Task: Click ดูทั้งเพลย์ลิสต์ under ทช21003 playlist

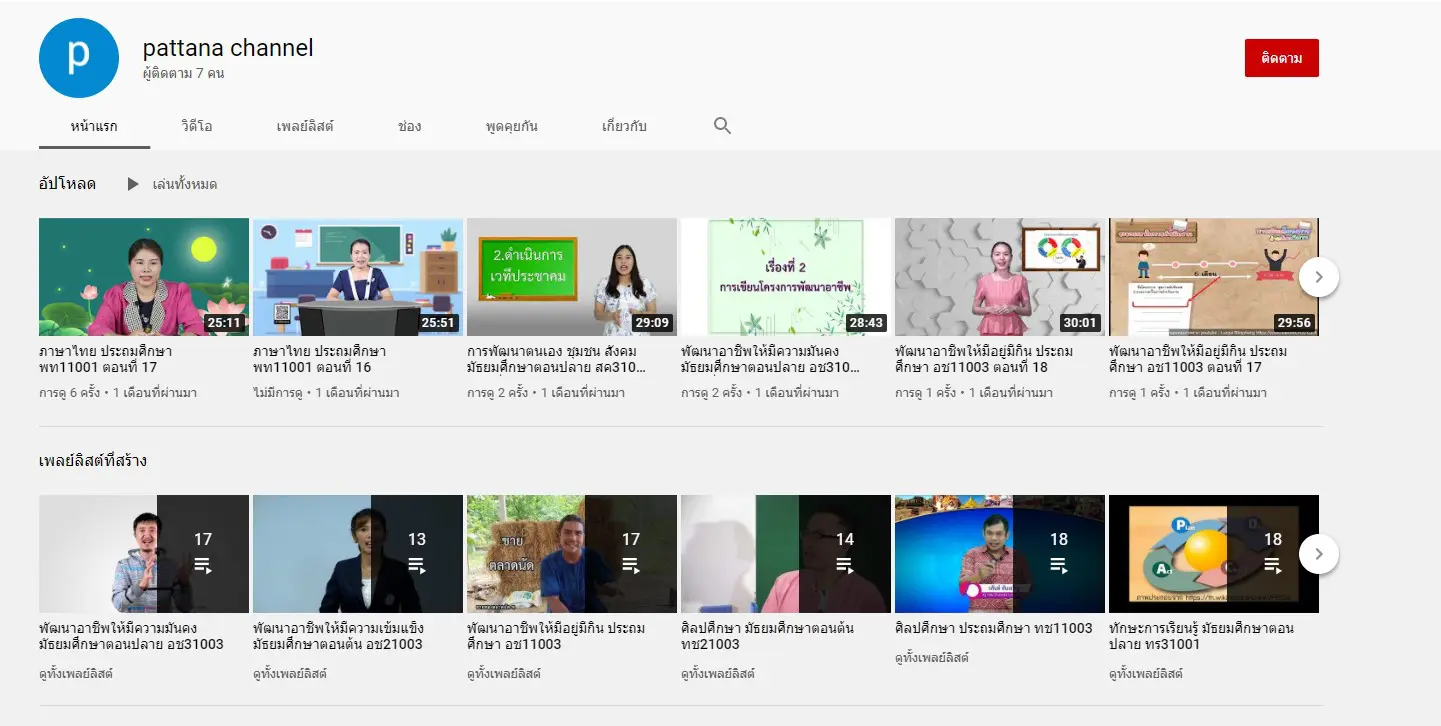Action: [718, 674]
